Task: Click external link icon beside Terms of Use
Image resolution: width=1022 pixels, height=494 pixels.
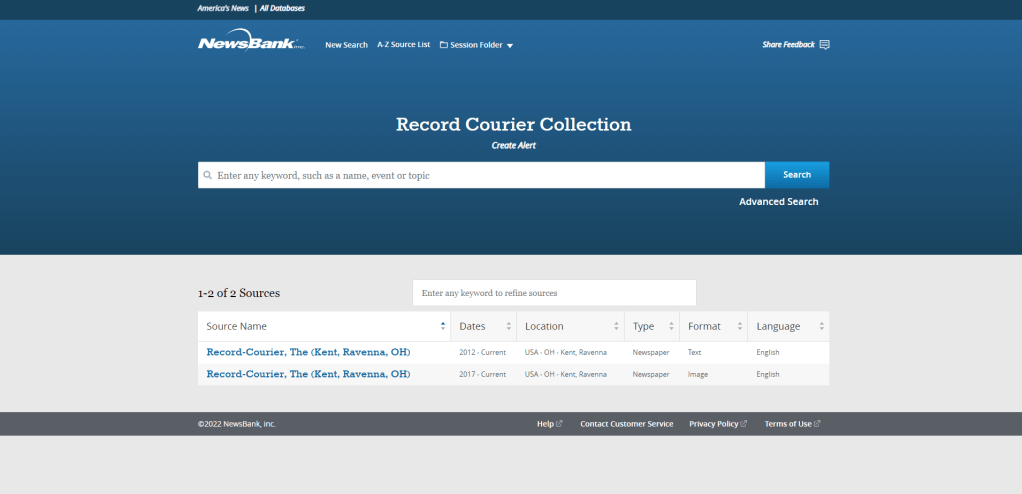Action: [817, 424]
